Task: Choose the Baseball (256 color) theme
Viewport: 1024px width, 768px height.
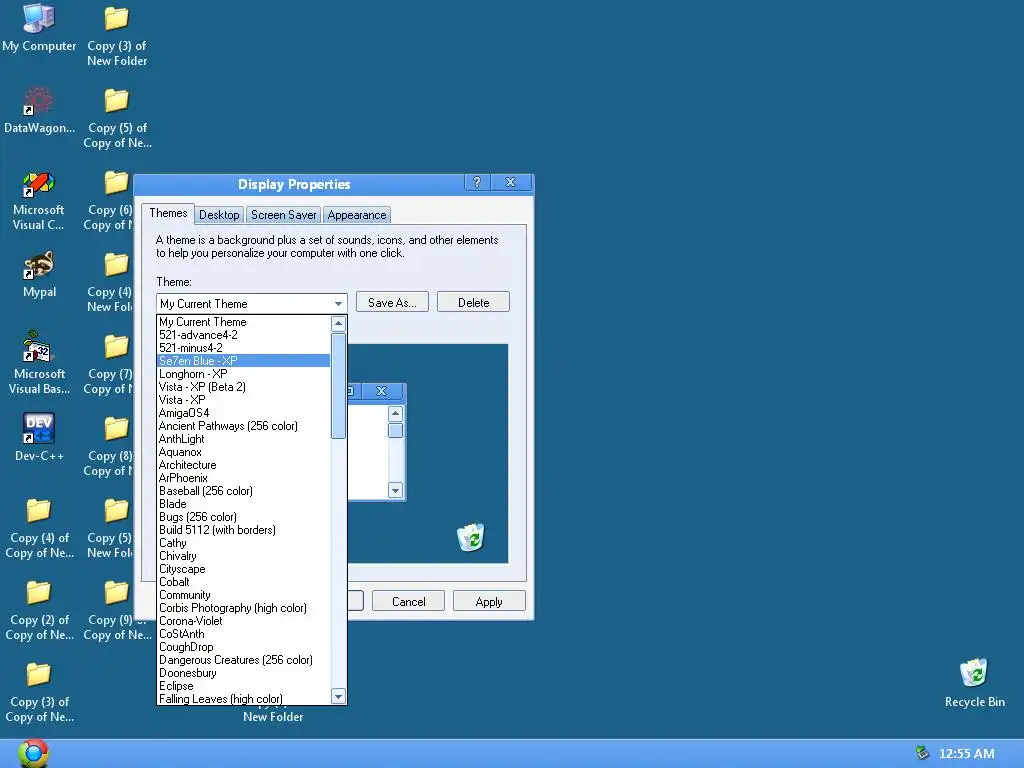Action: (x=244, y=491)
